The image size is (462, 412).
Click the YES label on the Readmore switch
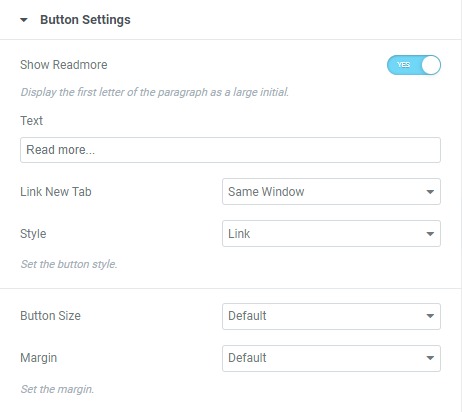(403, 65)
